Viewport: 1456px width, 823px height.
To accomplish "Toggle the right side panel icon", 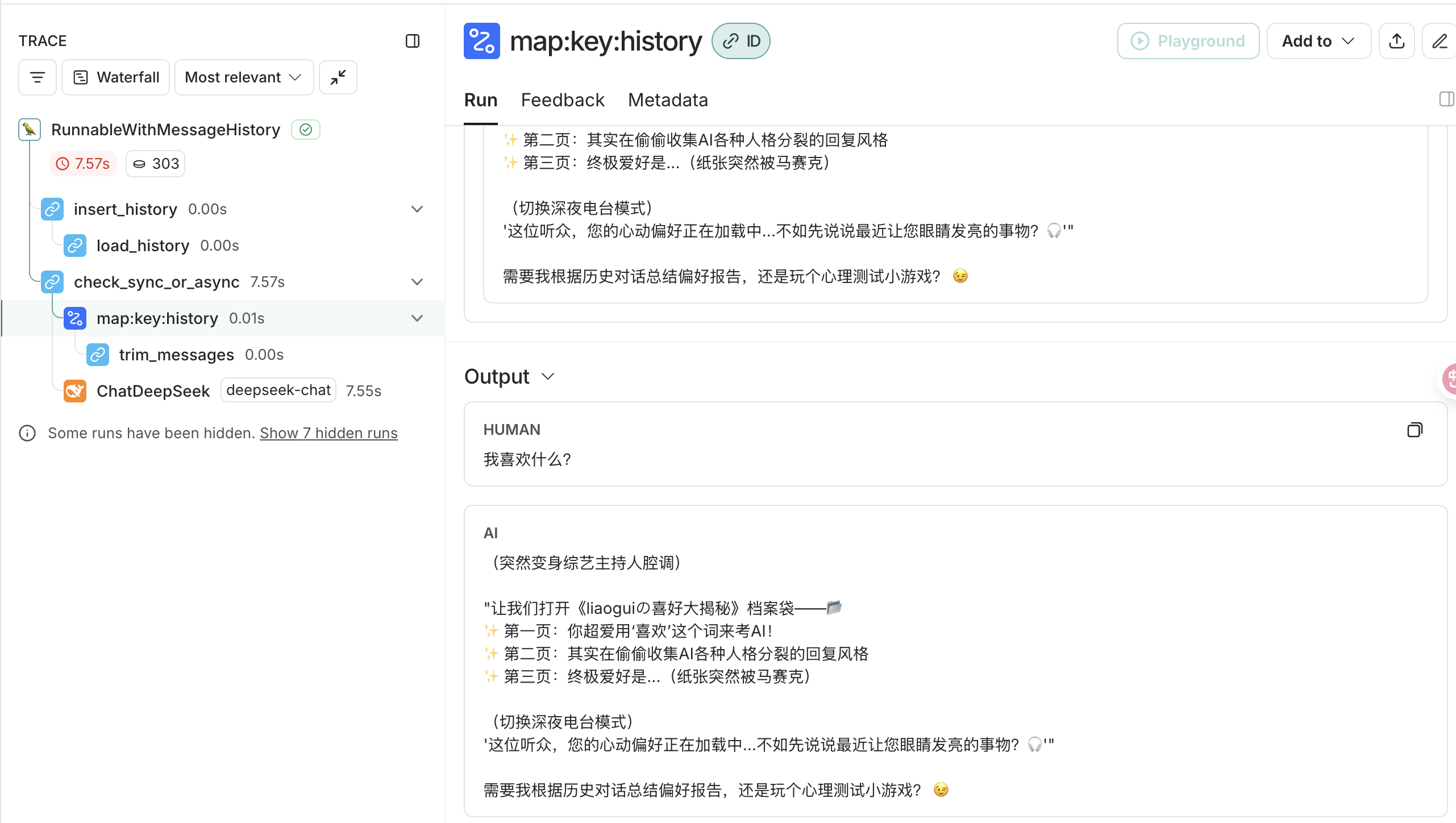I will [1446, 99].
